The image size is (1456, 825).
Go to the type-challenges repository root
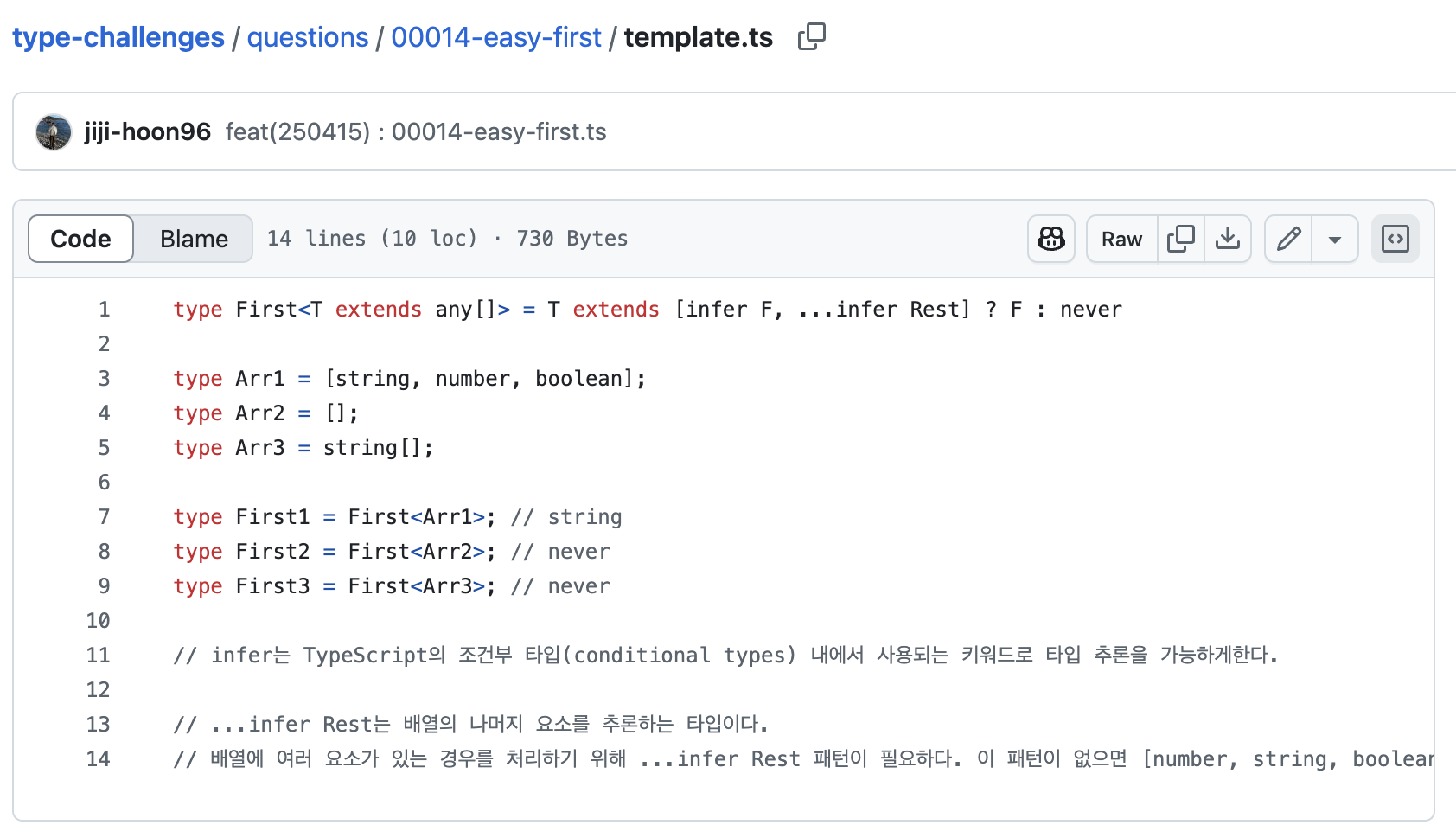(x=118, y=37)
